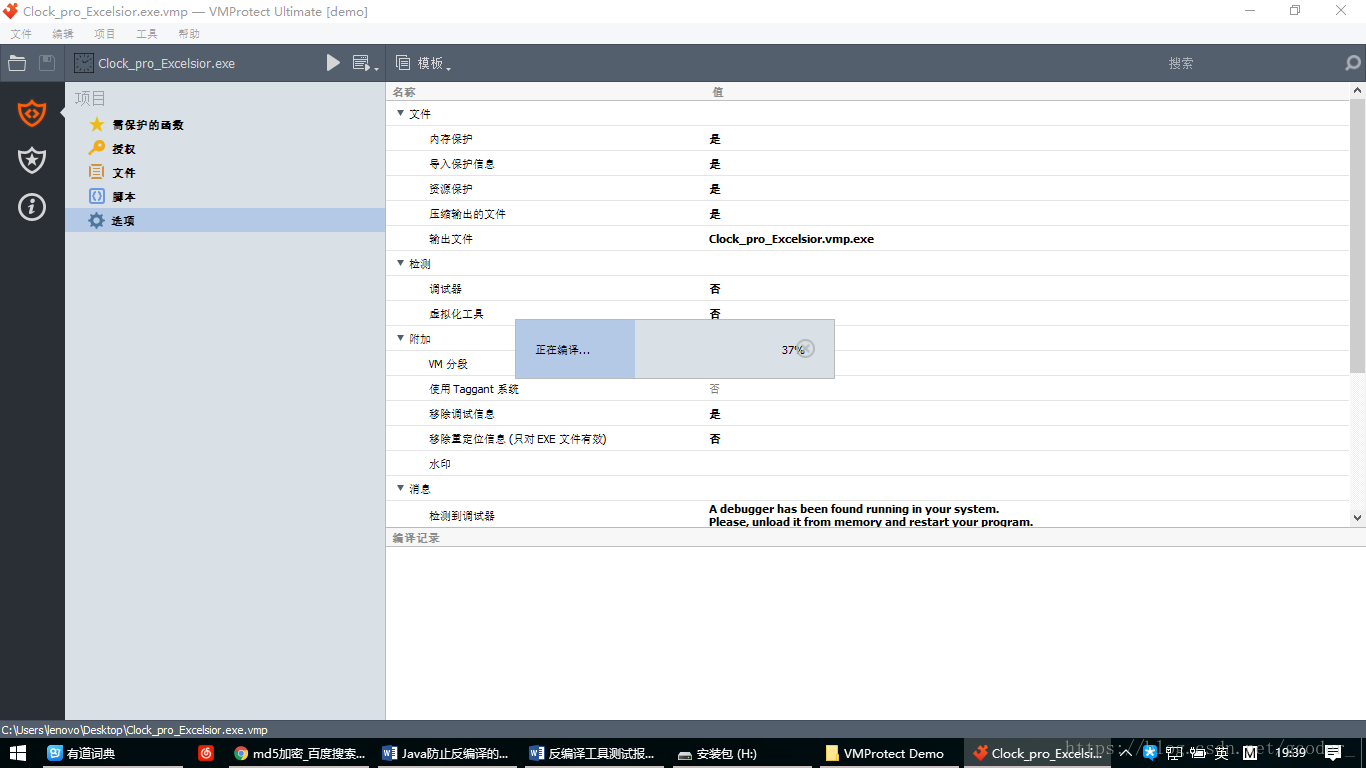The image size is (1366, 768).
Task: Click the Clock_pro_Excelsior.exe clock icon
Action: click(x=84, y=63)
